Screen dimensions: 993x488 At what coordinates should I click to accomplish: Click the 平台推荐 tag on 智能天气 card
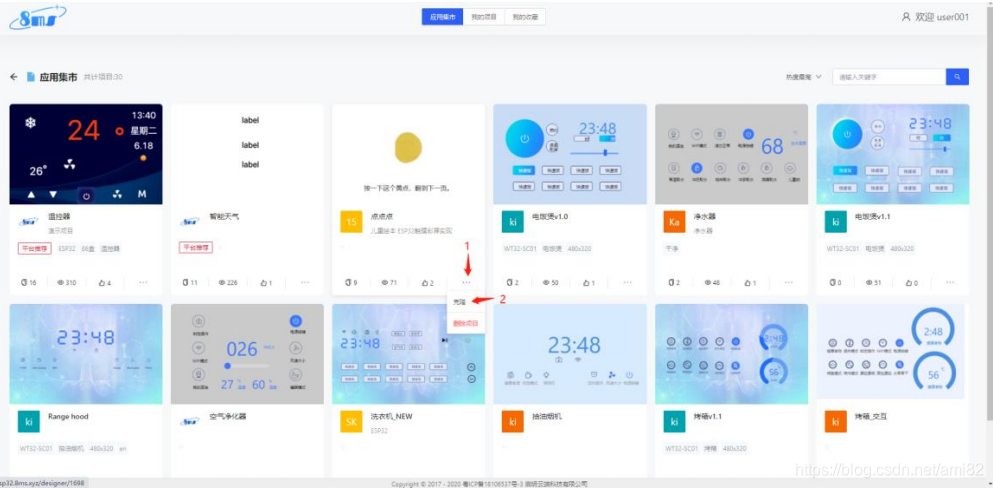point(196,248)
